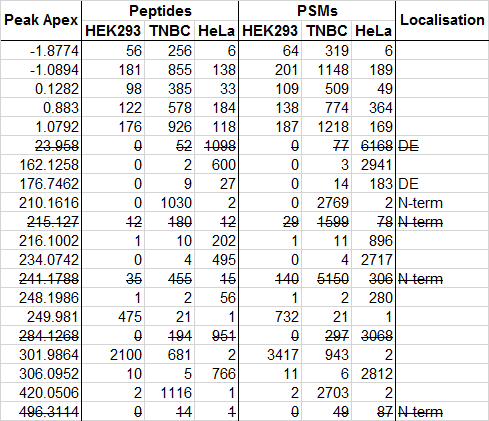Select the peak apex cell '210.1616'
The image size is (489, 421).
pyautogui.click(x=41, y=203)
